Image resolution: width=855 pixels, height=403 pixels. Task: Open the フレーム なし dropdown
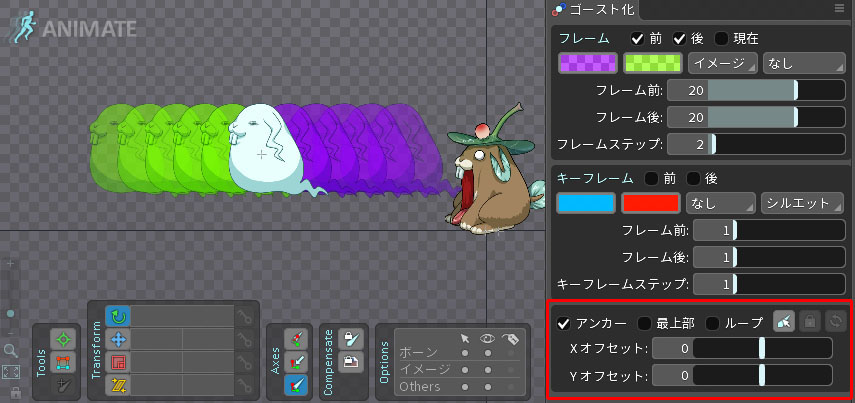tap(804, 63)
